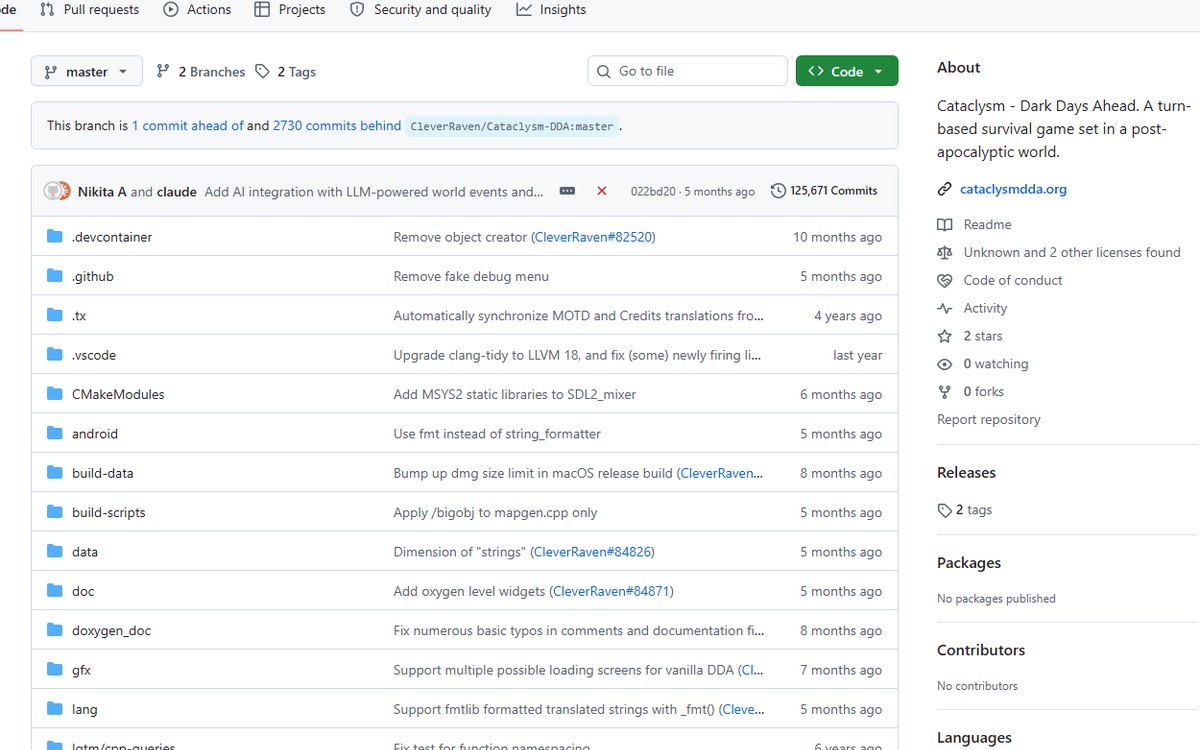Viewport: 1200px width, 750px height.
Task: Open the 1 commit ahead of link
Action: [x=188, y=126]
